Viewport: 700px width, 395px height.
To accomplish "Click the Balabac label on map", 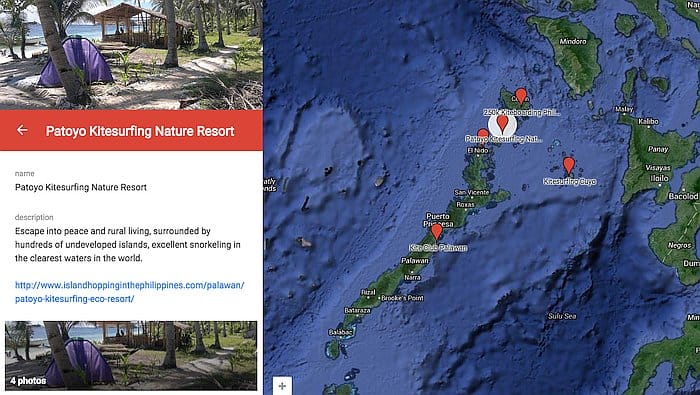I will pyautogui.click(x=341, y=332).
